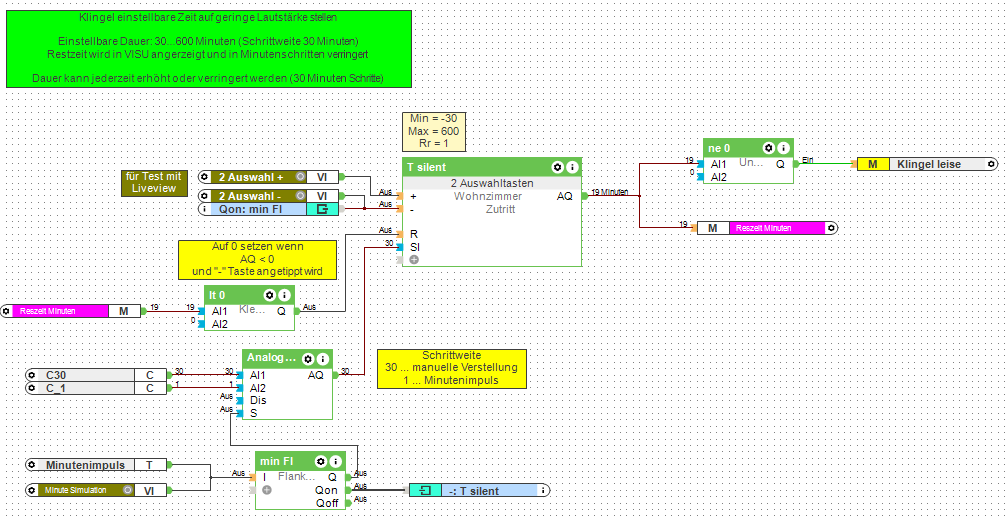Image resolution: width=1005 pixels, height=517 pixels.
Task: Click info icon on lt 0 block
Action: coord(285,295)
